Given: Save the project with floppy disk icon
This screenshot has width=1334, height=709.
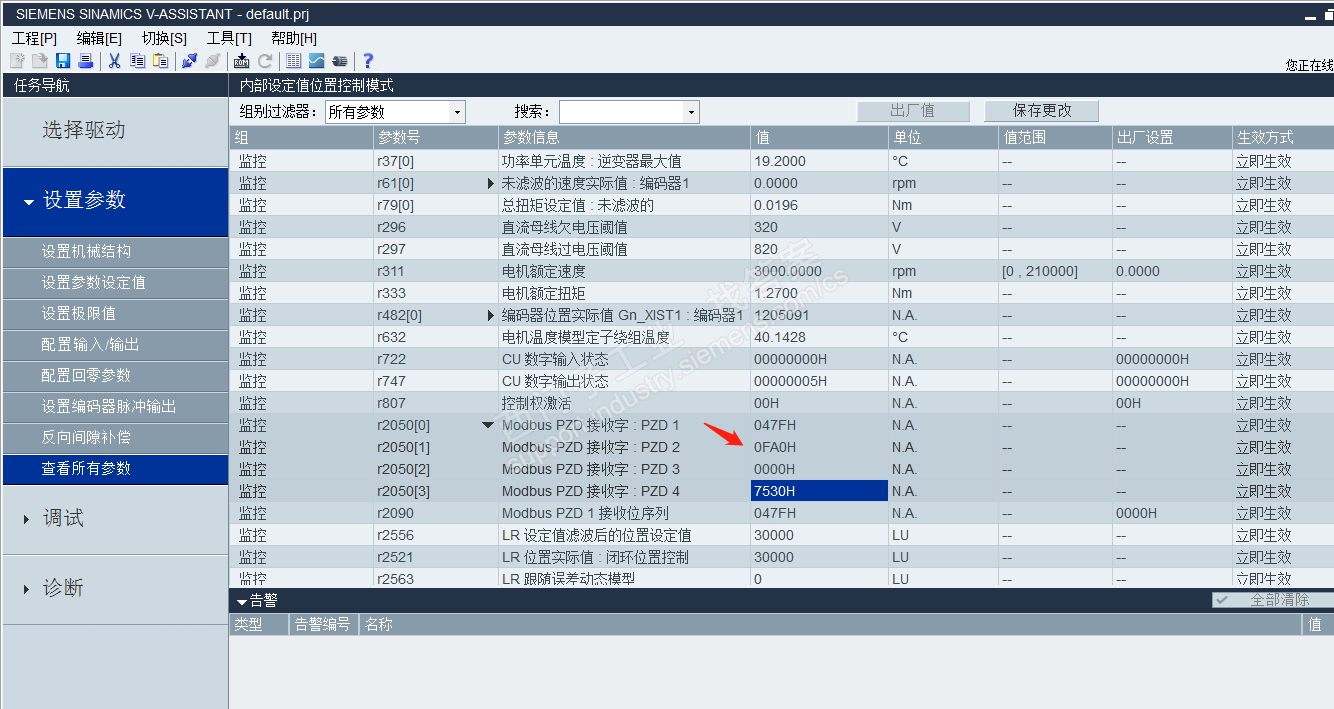Looking at the screenshot, I should 63,61.
